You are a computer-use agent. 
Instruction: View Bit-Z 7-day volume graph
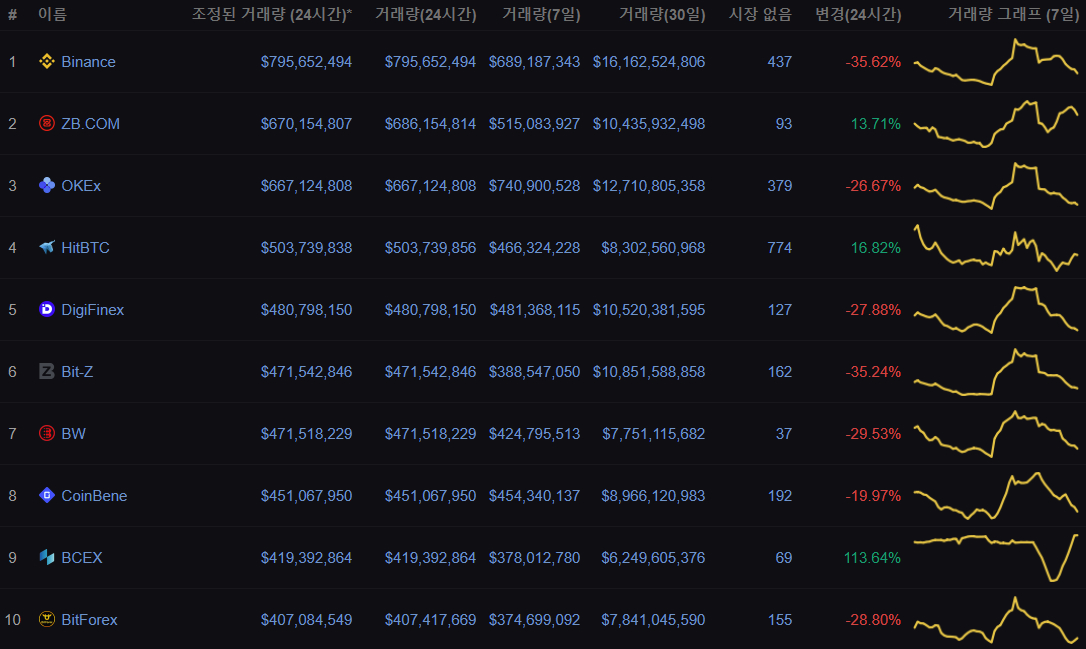tap(996, 371)
